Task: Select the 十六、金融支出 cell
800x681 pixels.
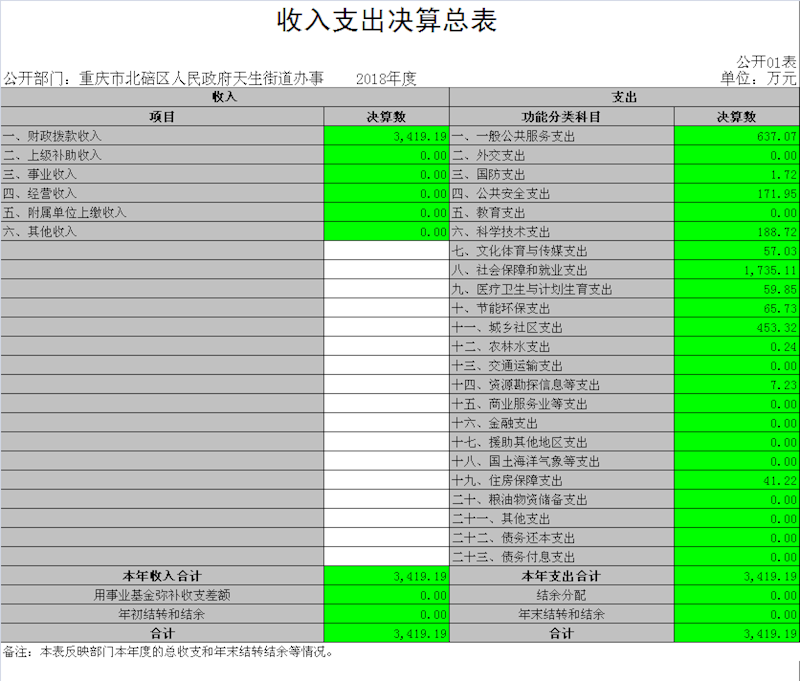Action: tap(562, 423)
